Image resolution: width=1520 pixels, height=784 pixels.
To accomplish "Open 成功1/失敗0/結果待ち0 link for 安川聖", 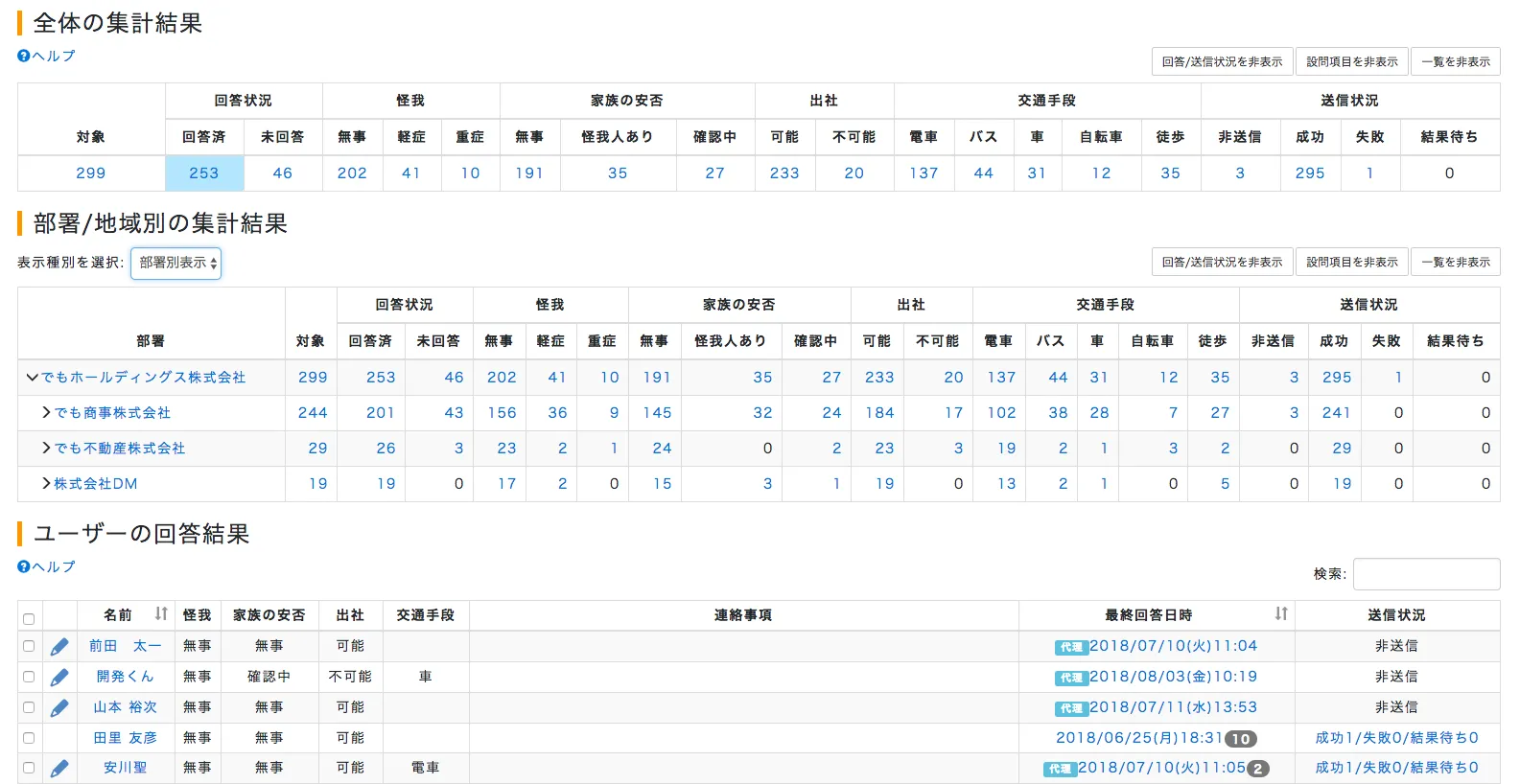I will (x=1396, y=769).
